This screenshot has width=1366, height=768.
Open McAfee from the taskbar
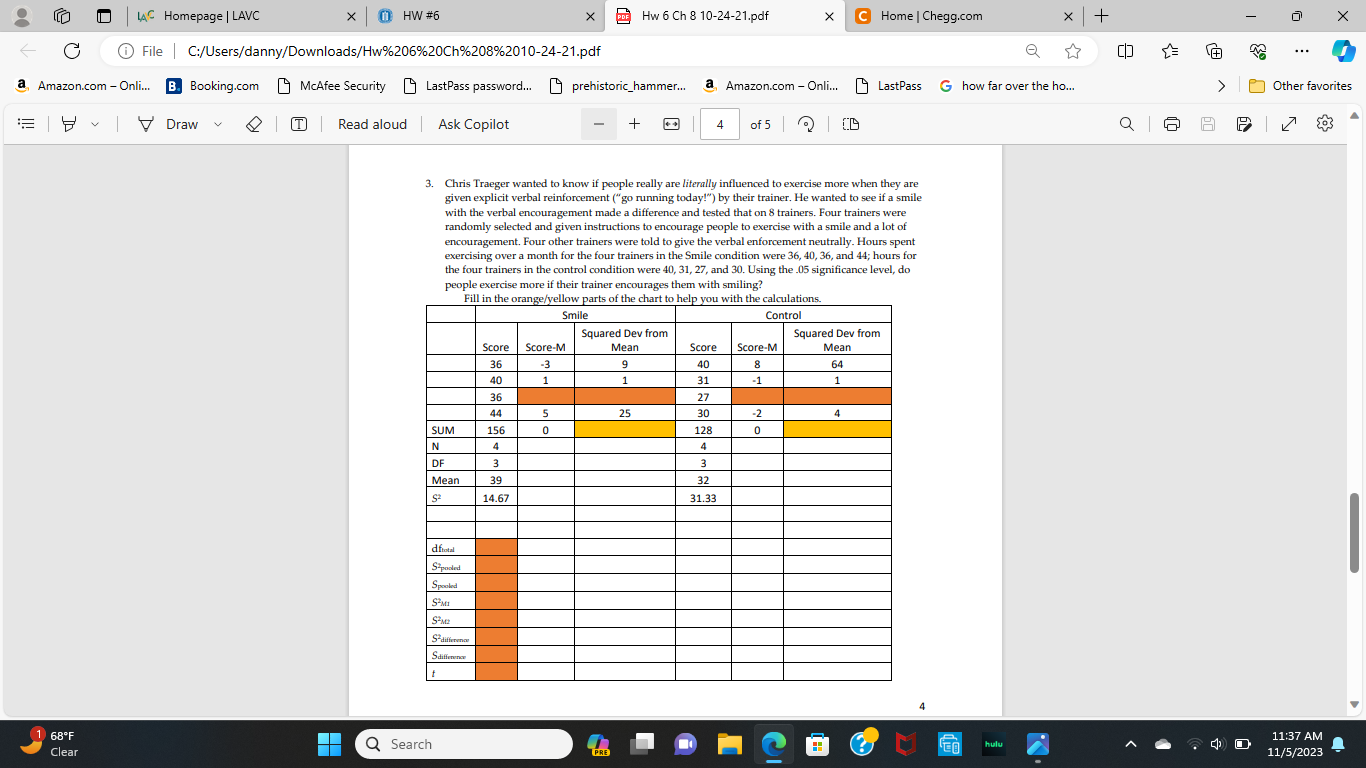tap(905, 744)
